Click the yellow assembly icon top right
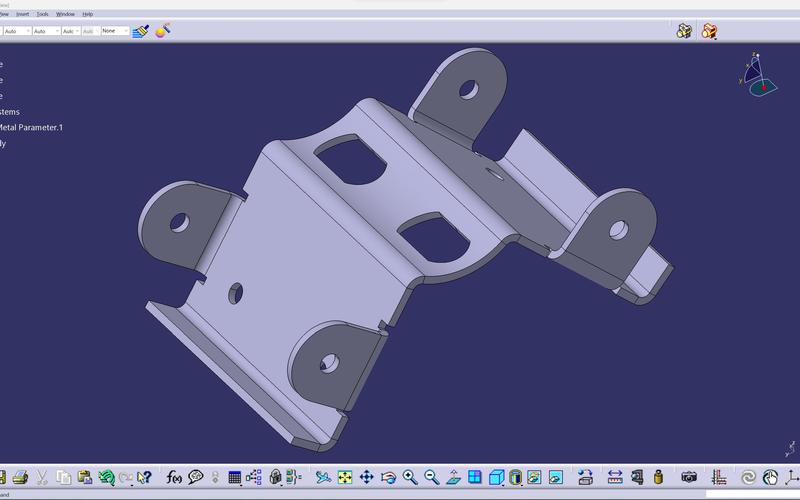The image size is (800, 500). click(x=684, y=31)
